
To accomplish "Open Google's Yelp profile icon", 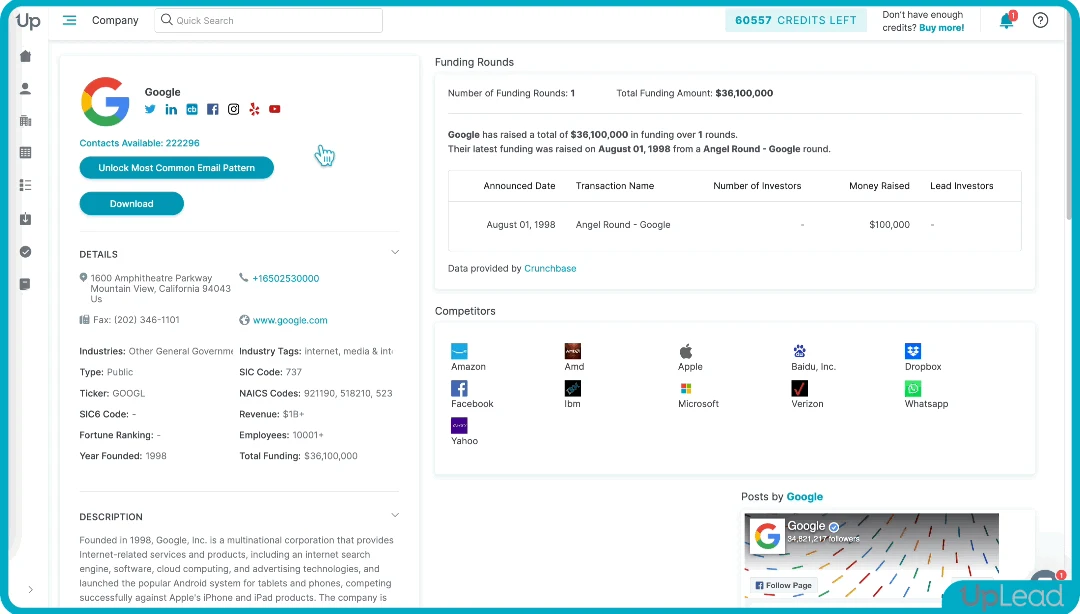I will [254, 109].
